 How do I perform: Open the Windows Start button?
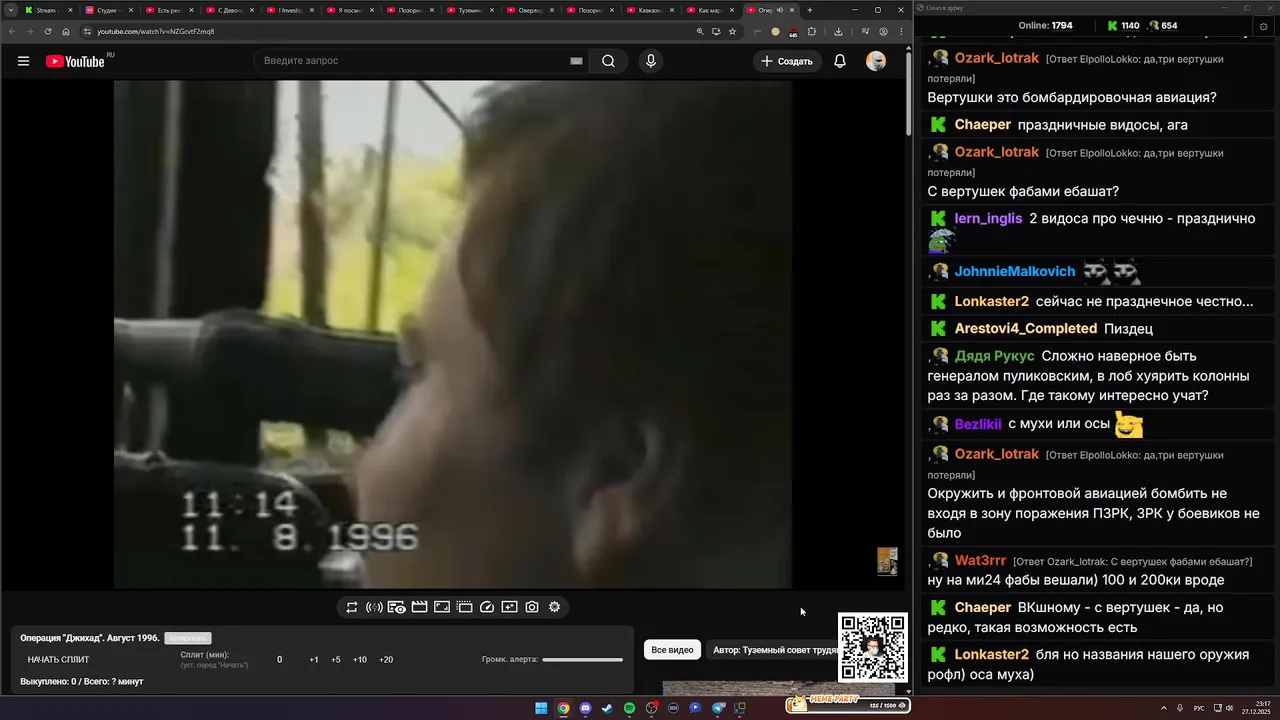click(x=541, y=708)
